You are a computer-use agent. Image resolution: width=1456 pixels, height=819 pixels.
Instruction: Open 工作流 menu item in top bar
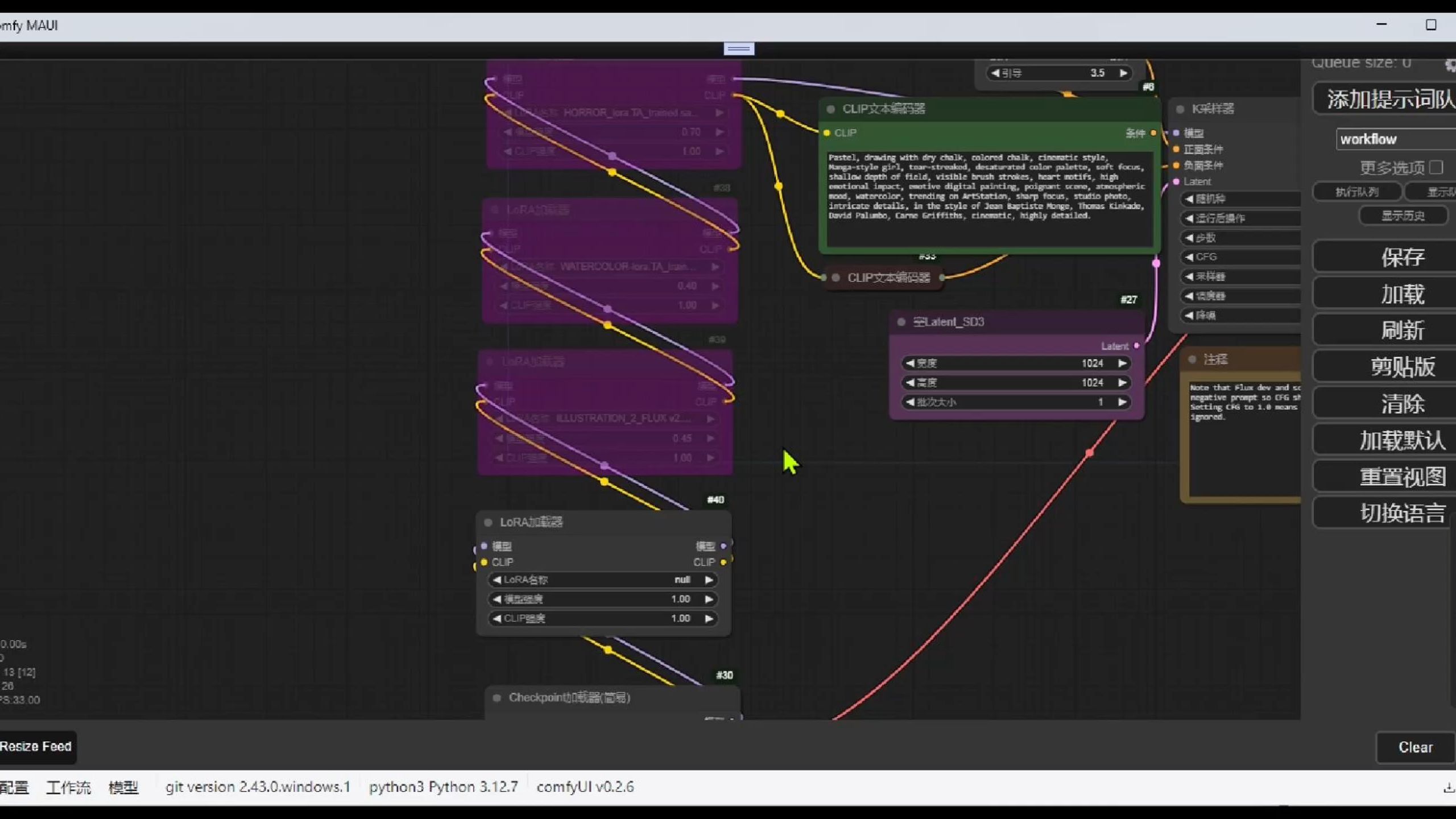click(x=68, y=787)
